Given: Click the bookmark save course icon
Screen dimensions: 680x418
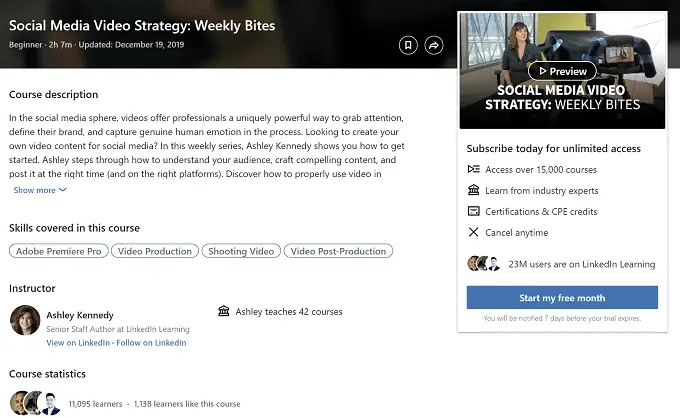Looking at the screenshot, I should click(x=407, y=45).
